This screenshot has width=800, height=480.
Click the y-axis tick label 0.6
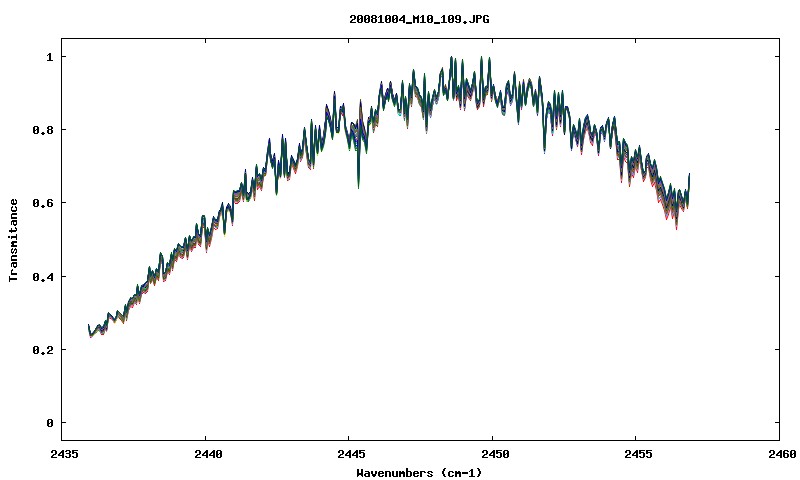click(43, 203)
